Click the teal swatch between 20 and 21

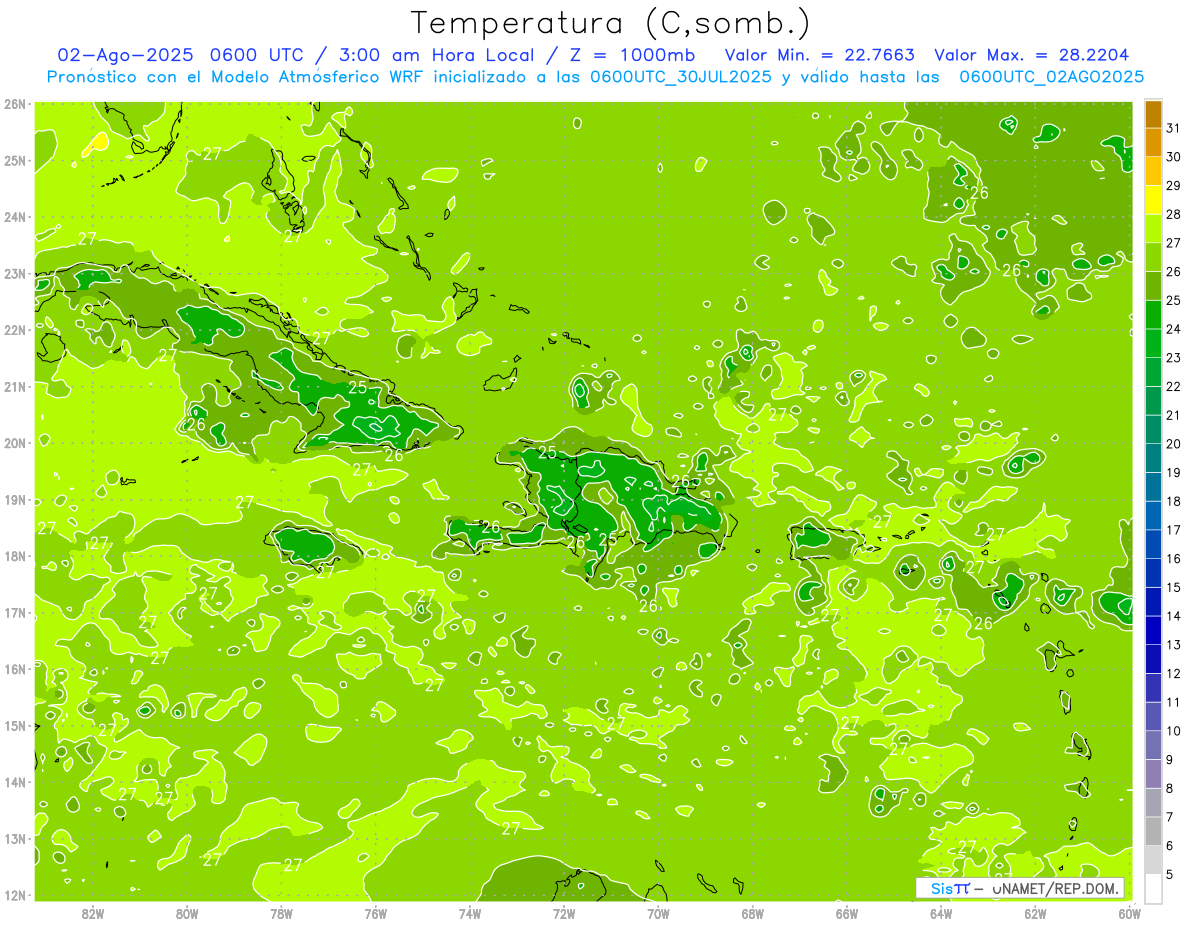(x=1153, y=429)
